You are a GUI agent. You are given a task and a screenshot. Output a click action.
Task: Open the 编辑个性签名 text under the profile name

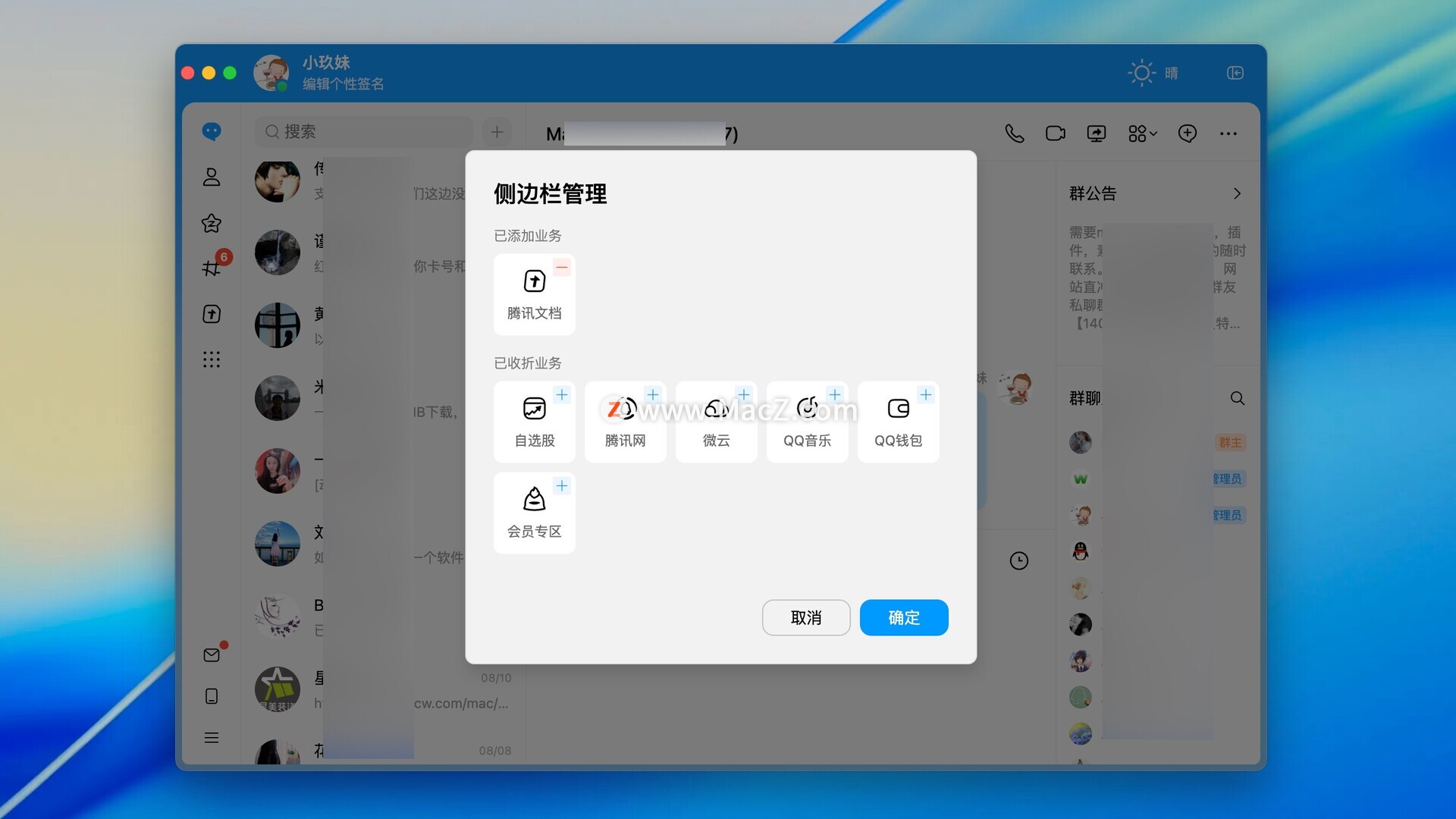[343, 84]
